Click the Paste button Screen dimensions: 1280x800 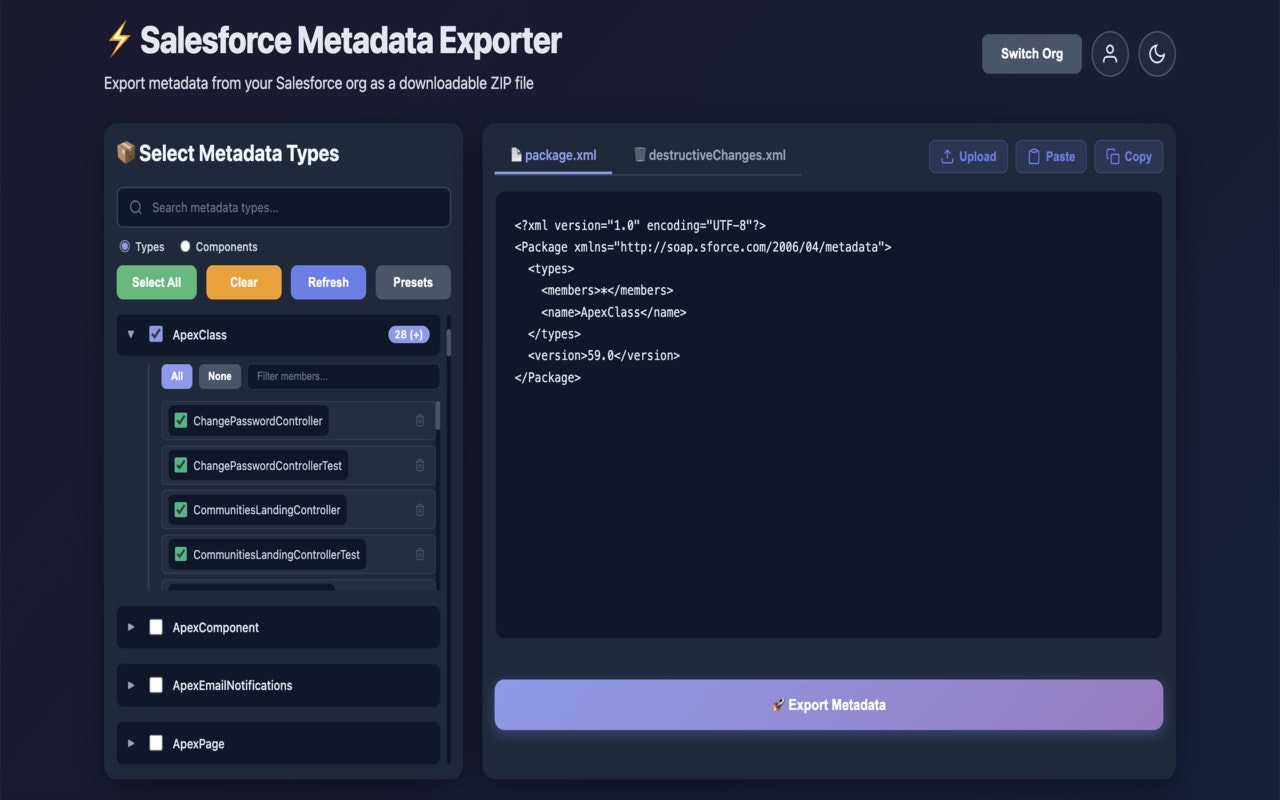[x=1051, y=156]
